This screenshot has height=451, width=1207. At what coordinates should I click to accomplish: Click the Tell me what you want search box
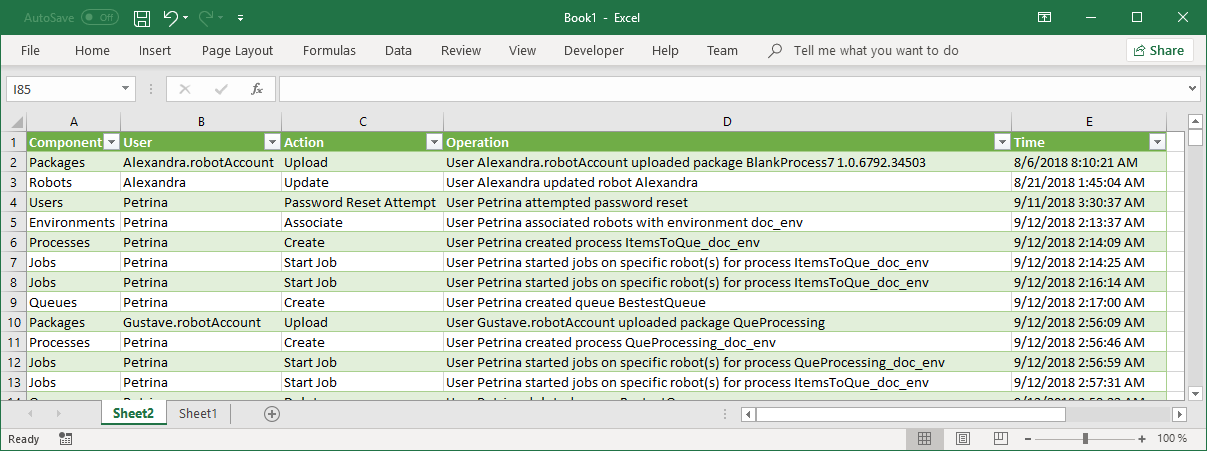[876, 50]
